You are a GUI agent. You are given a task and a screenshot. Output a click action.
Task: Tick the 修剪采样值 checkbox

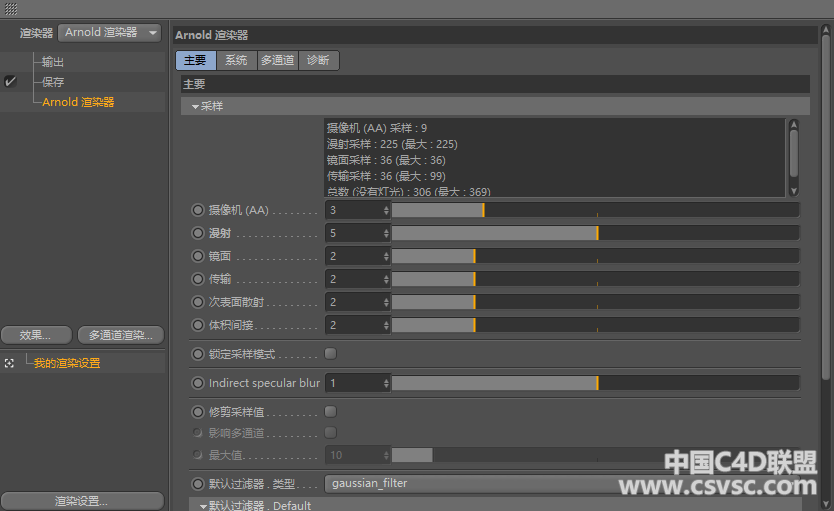click(x=331, y=411)
